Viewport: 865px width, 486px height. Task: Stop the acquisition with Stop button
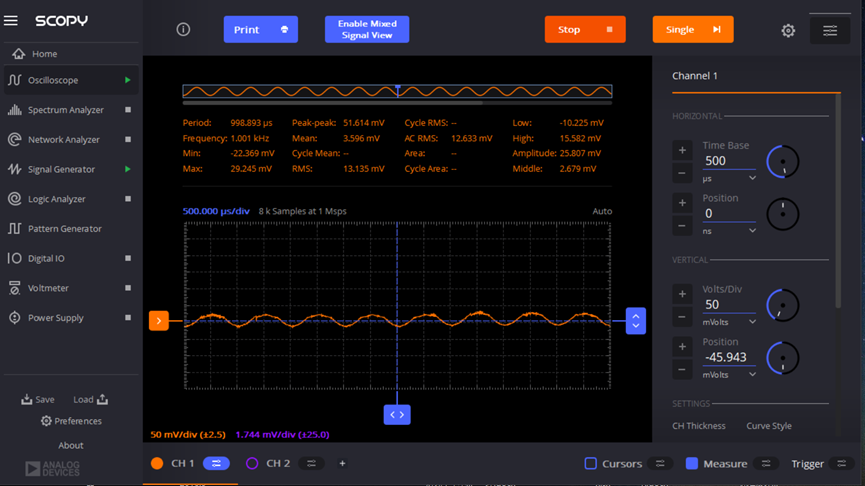click(585, 29)
